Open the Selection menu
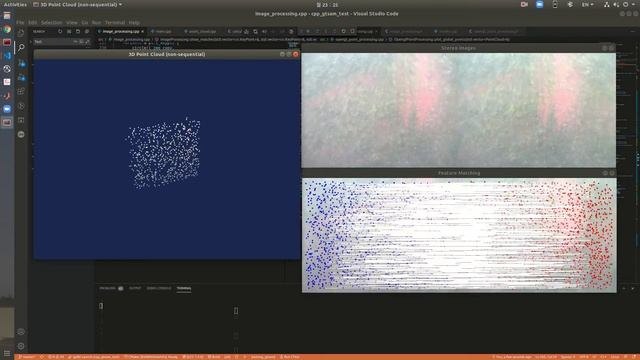 point(51,22)
